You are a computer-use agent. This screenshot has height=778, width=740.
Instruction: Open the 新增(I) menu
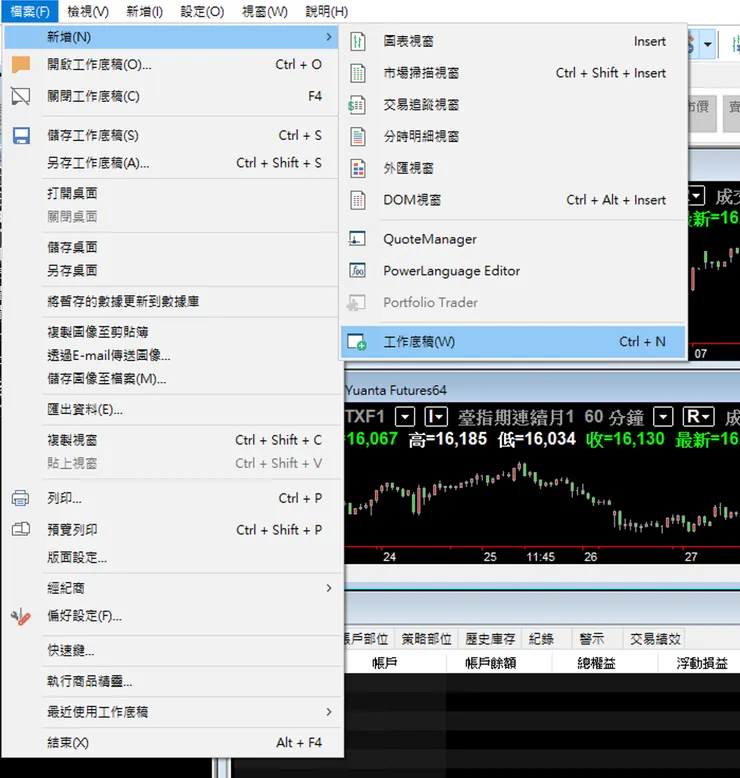click(144, 11)
